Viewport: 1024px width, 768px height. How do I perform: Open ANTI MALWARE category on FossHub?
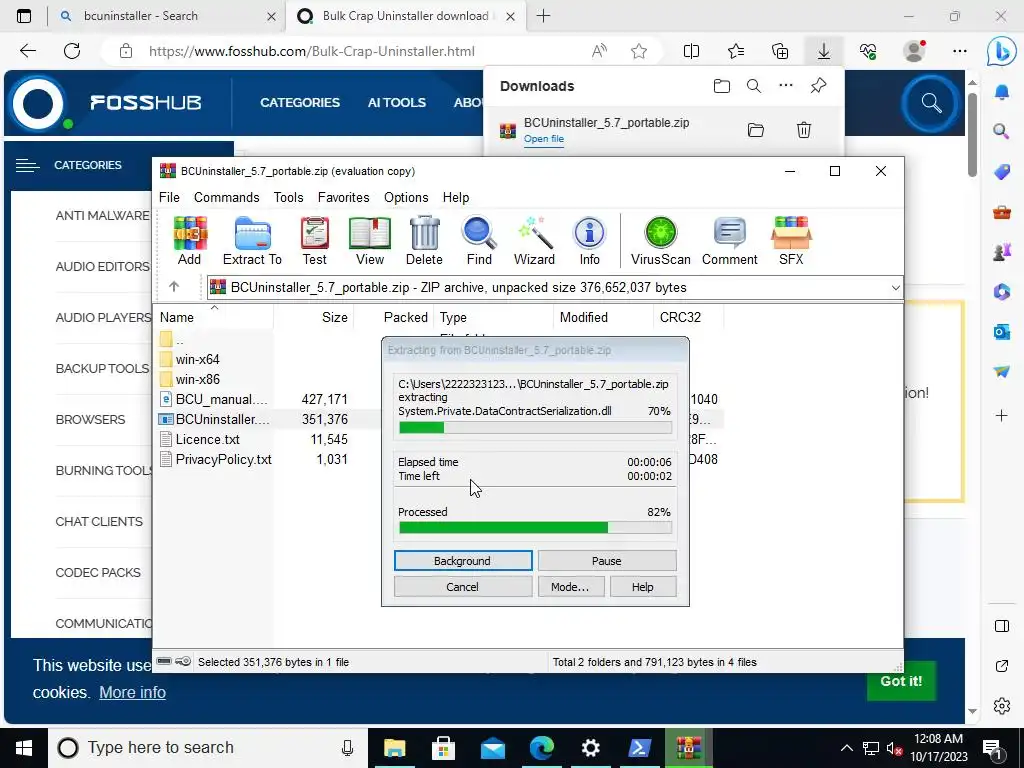click(103, 216)
